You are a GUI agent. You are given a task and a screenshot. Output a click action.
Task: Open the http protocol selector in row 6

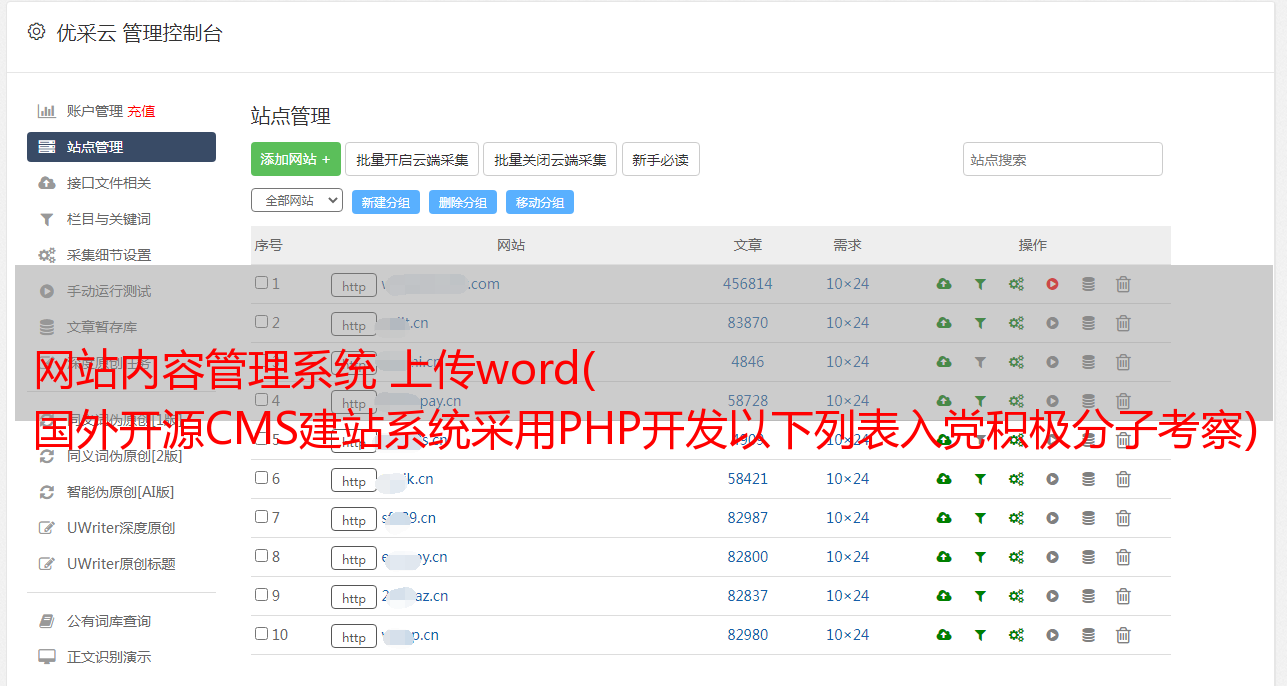pyautogui.click(x=354, y=480)
